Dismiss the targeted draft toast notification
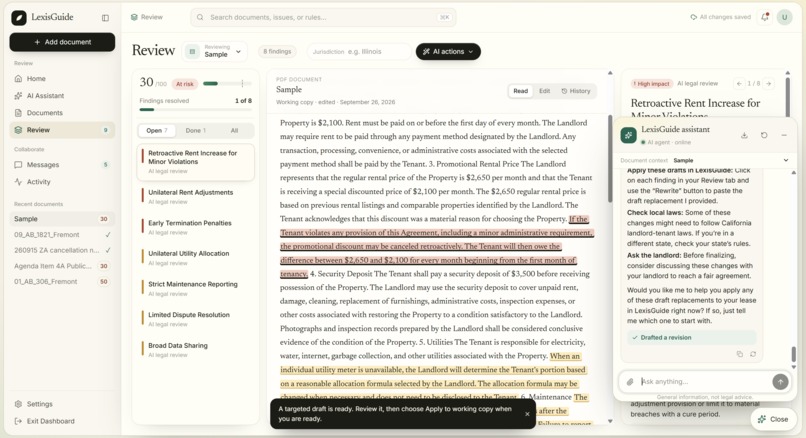 (527, 414)
